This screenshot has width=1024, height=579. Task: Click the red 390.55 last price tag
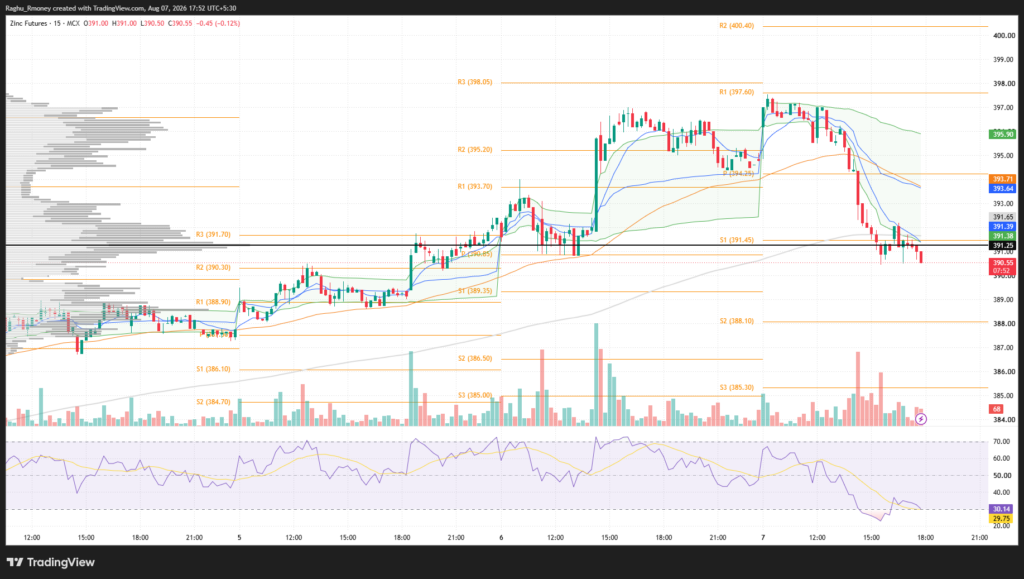point(1002,263)
